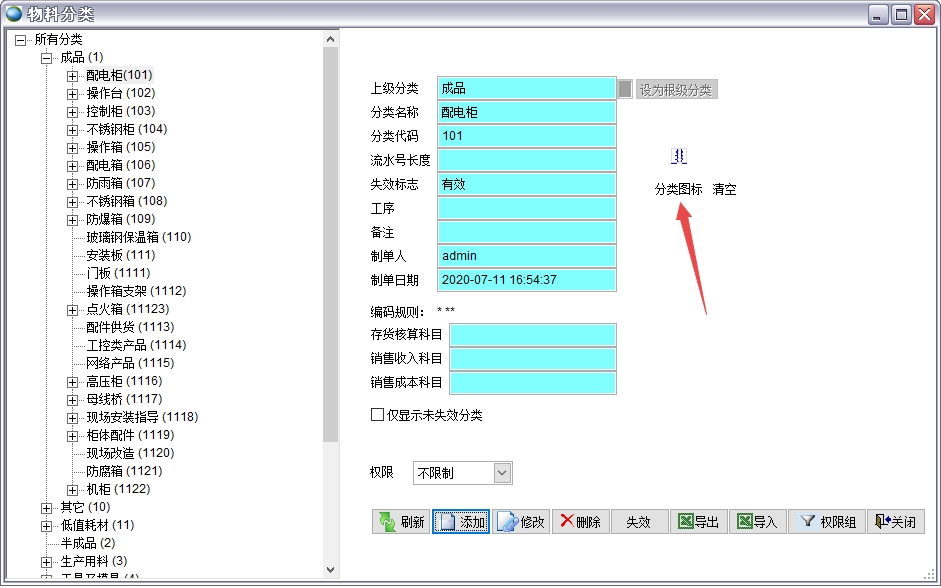Open the 权限 dropdown showing 不限制
Image resolution: width=941 pixels, height=588 pixels.
[x=502, y=473]
